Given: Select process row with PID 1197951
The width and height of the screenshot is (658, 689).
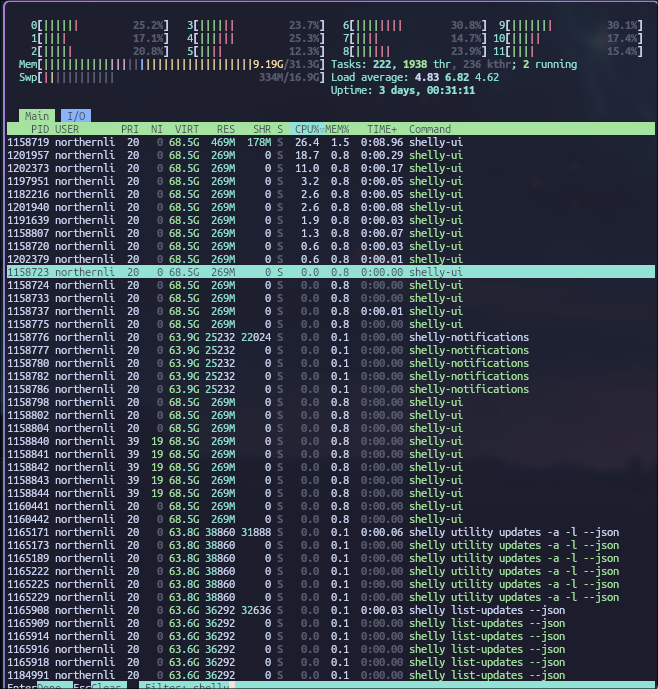Looking at the screenshot, I should 331,181.
